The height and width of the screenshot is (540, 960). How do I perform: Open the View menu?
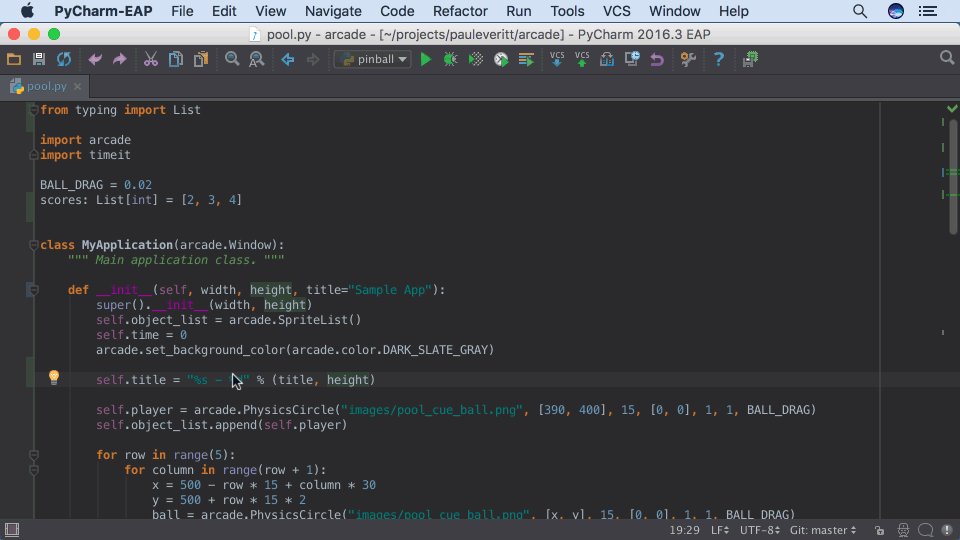click(x=271, y=11)
